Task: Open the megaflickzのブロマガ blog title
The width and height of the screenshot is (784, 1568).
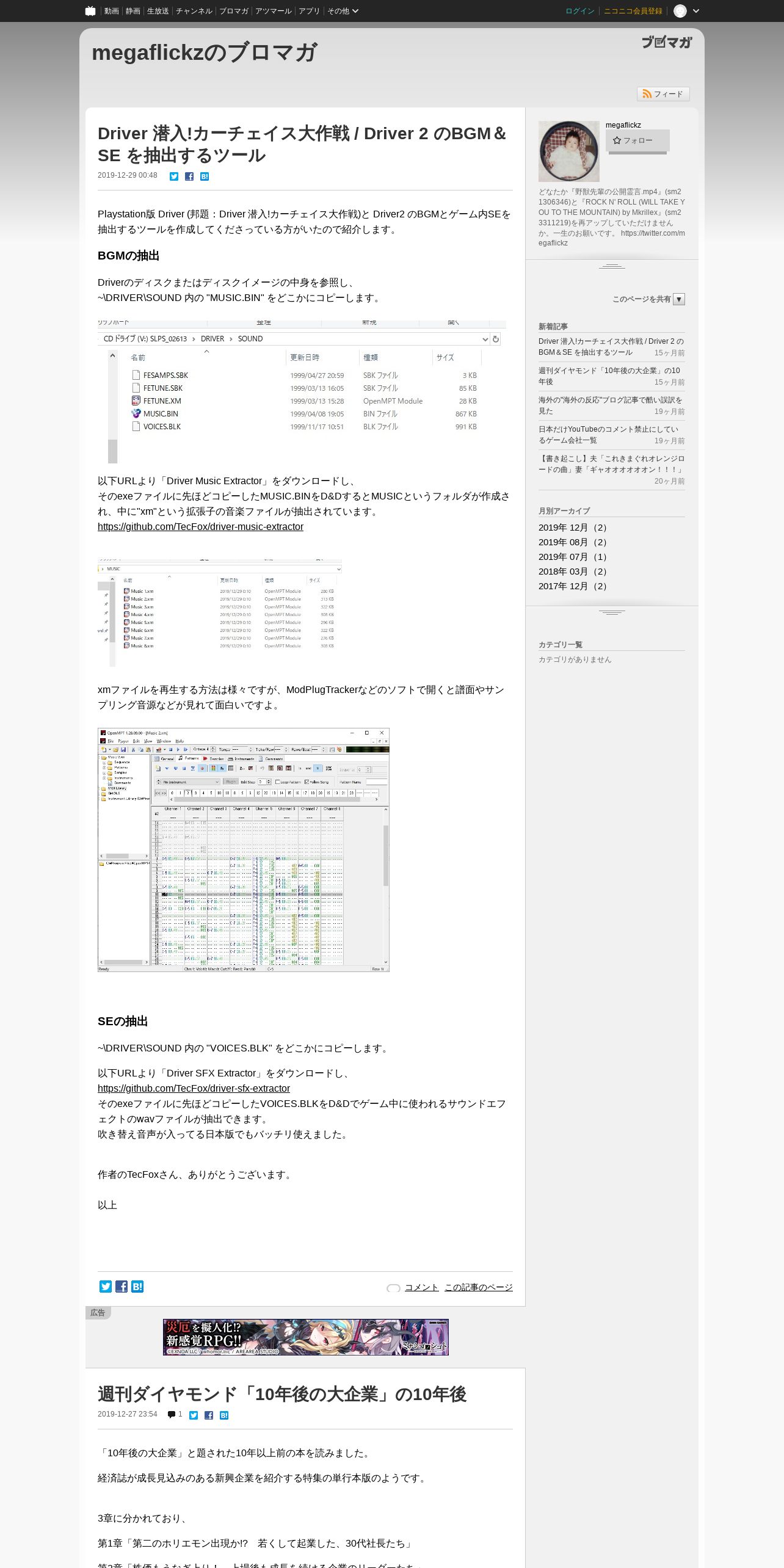Action: pyautogui.click(x=205, y=53)
